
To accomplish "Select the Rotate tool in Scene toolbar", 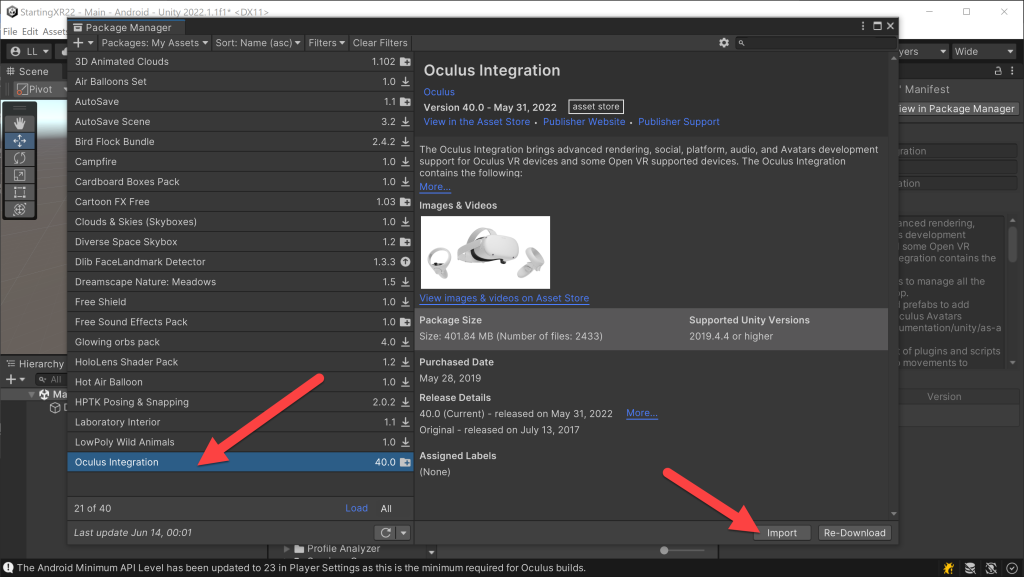I will coord(20,158).
